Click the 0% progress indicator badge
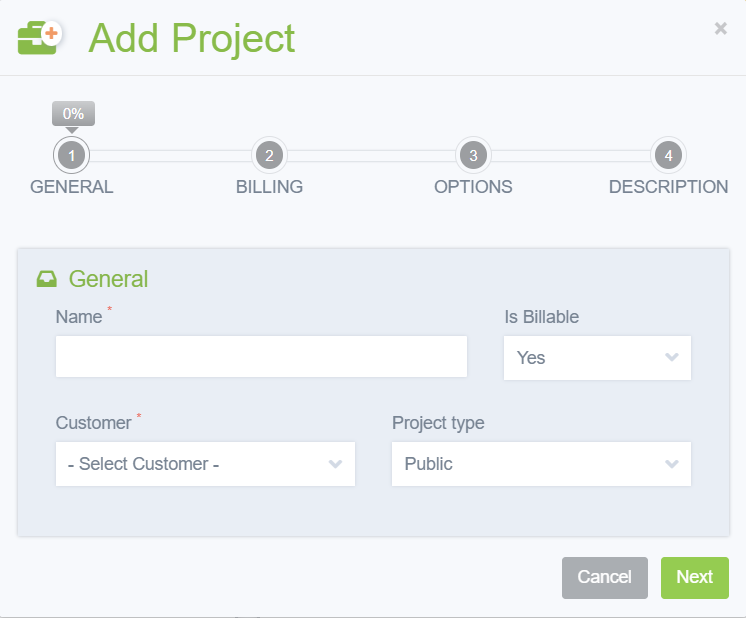The height and width of the screenshot is (618, 746). (73, 114)
